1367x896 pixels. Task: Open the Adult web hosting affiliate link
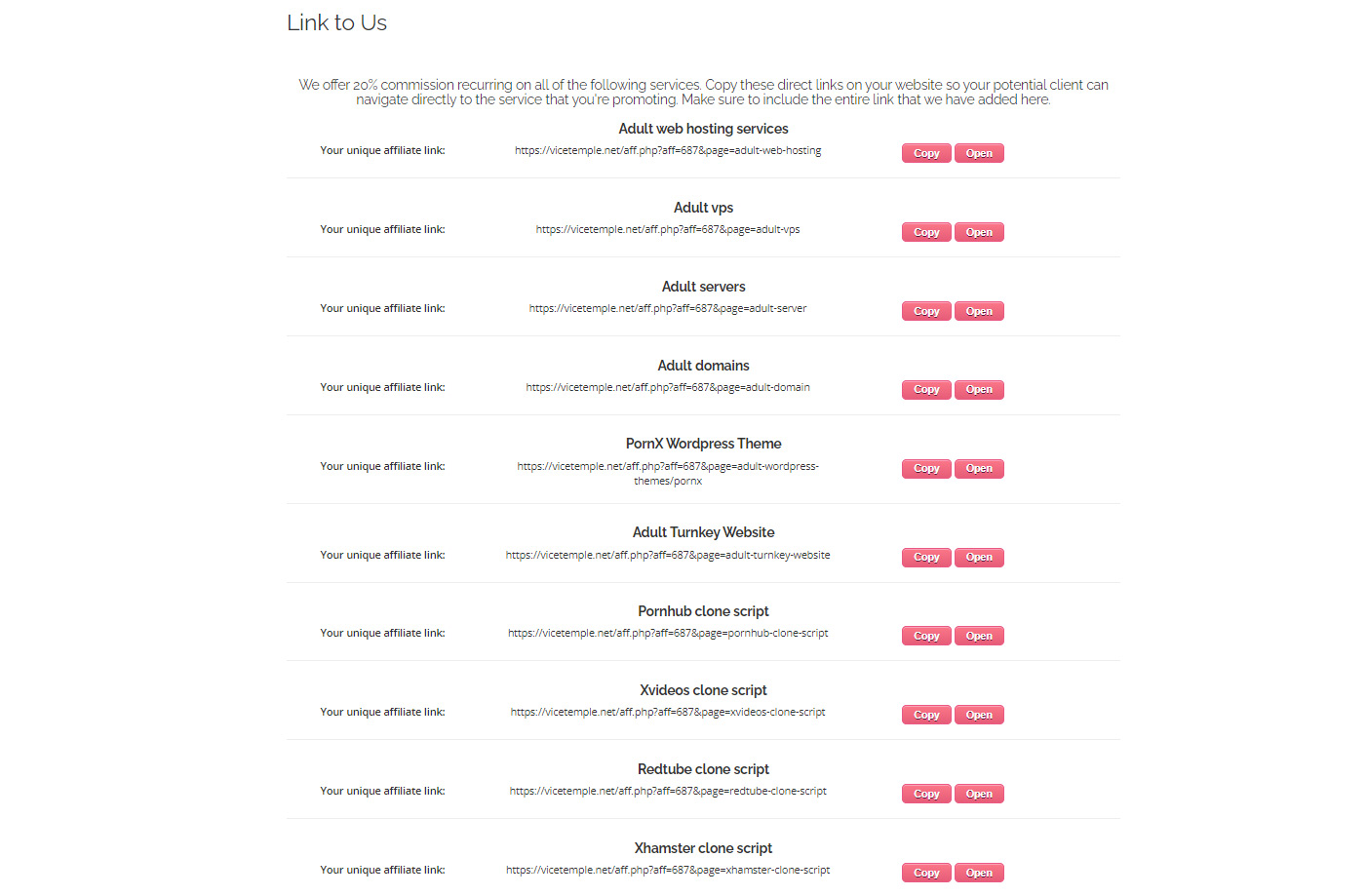pyautogui.click(x=979, y=154)
